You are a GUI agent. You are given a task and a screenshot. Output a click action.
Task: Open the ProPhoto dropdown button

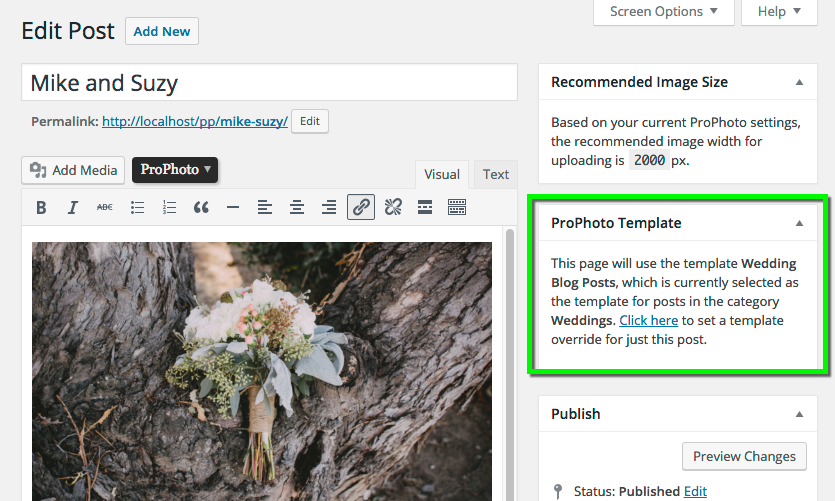(175, 170)
